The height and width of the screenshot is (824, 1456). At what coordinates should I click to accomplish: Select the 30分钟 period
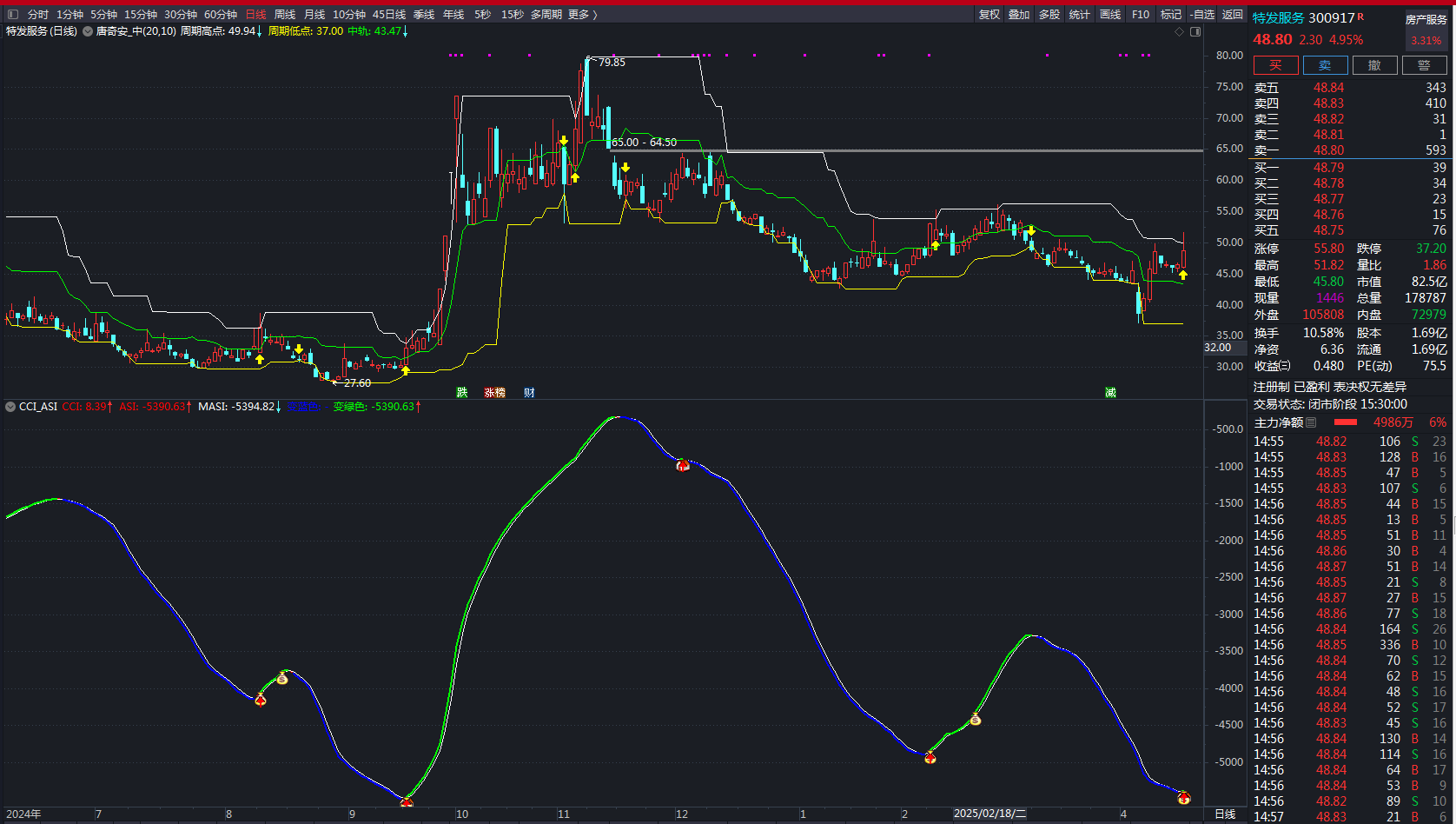click(181, 14)
